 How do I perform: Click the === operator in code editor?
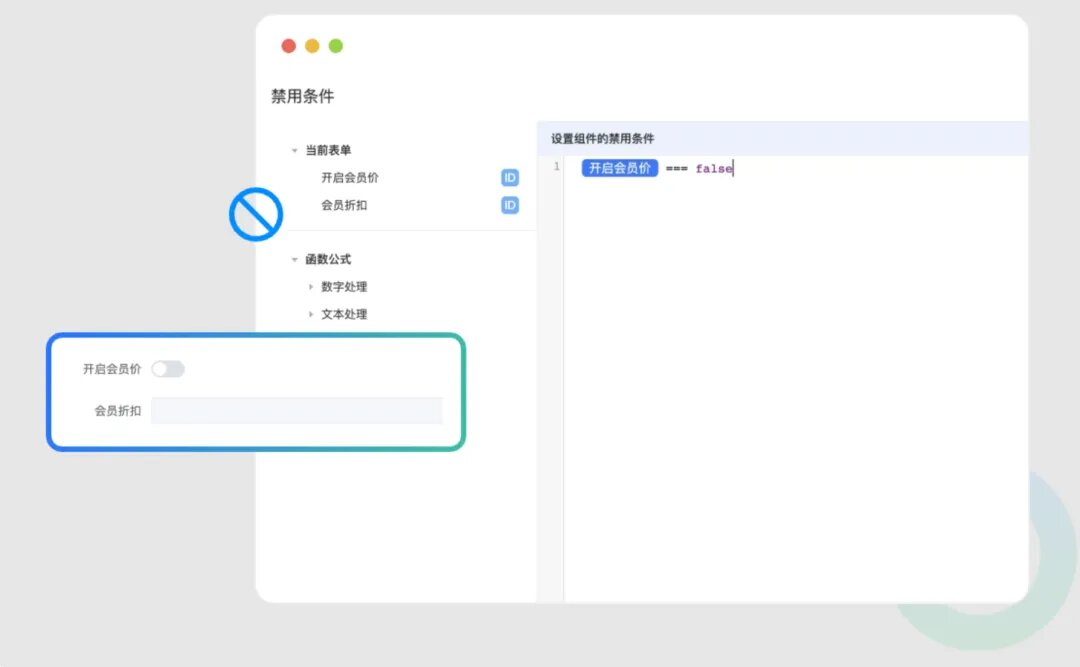point(677,169)
